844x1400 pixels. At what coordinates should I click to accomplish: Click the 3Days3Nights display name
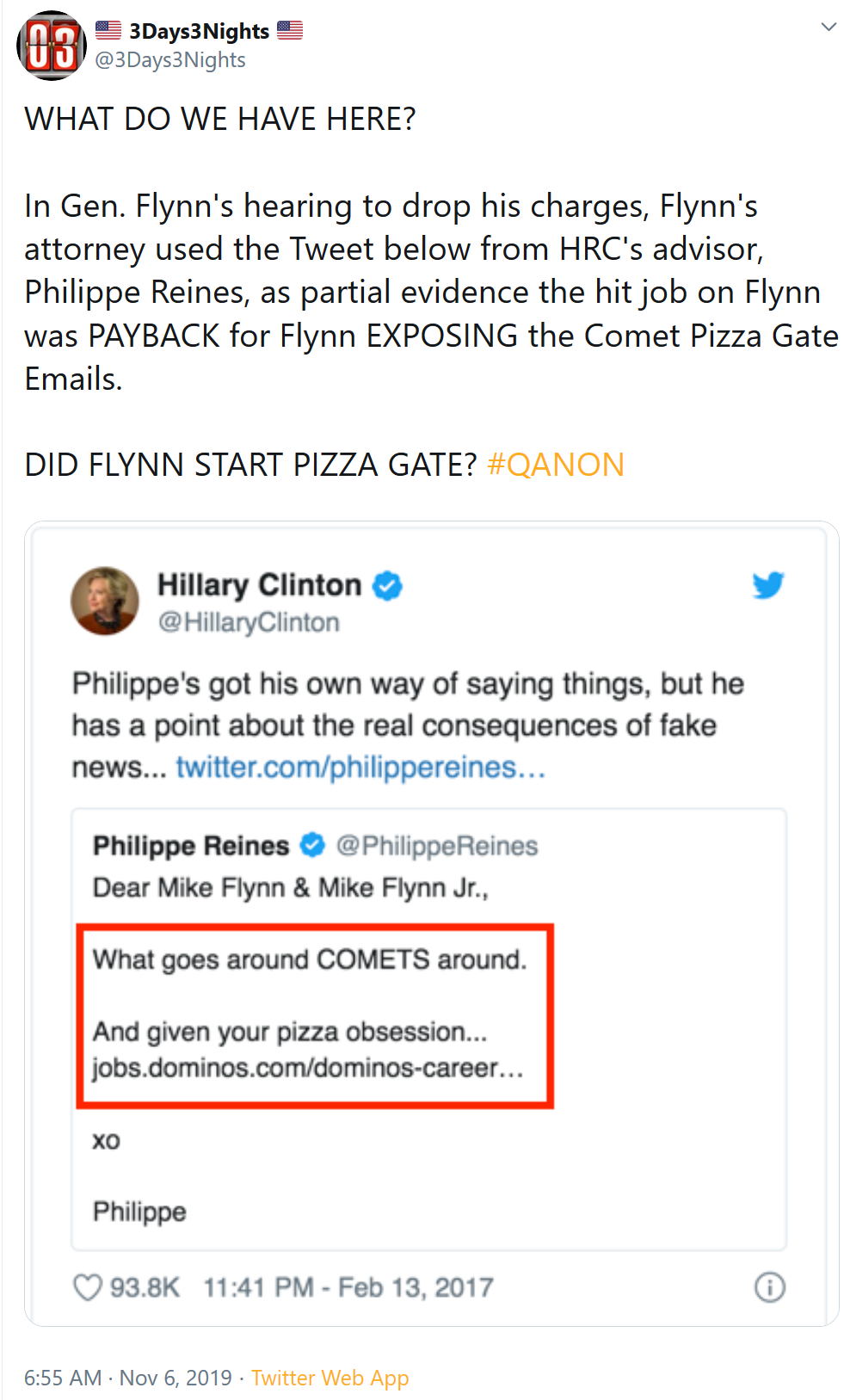[x=199, y=31]
